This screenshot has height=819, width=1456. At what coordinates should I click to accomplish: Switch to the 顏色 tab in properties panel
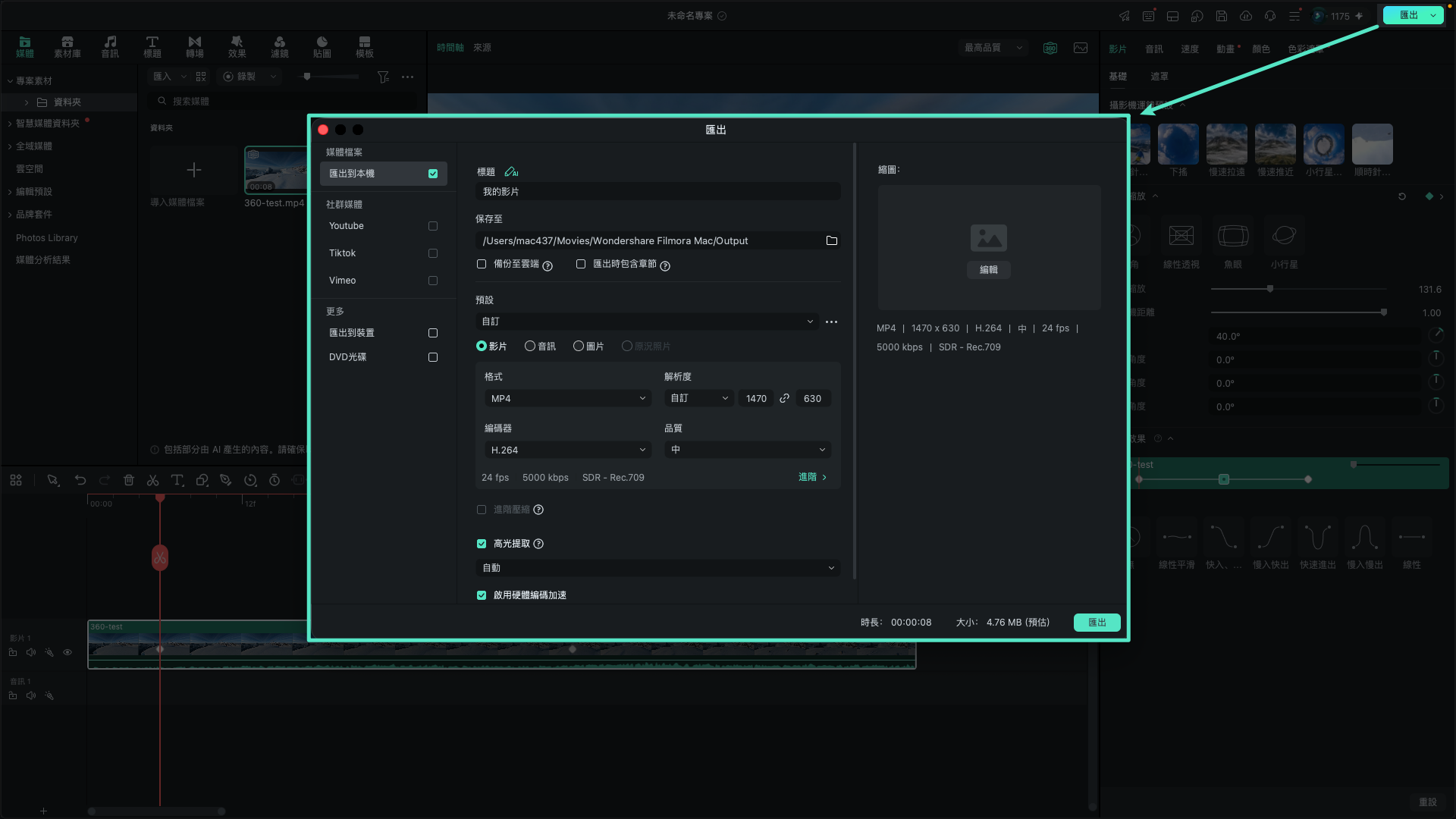tap(1261, 49)
